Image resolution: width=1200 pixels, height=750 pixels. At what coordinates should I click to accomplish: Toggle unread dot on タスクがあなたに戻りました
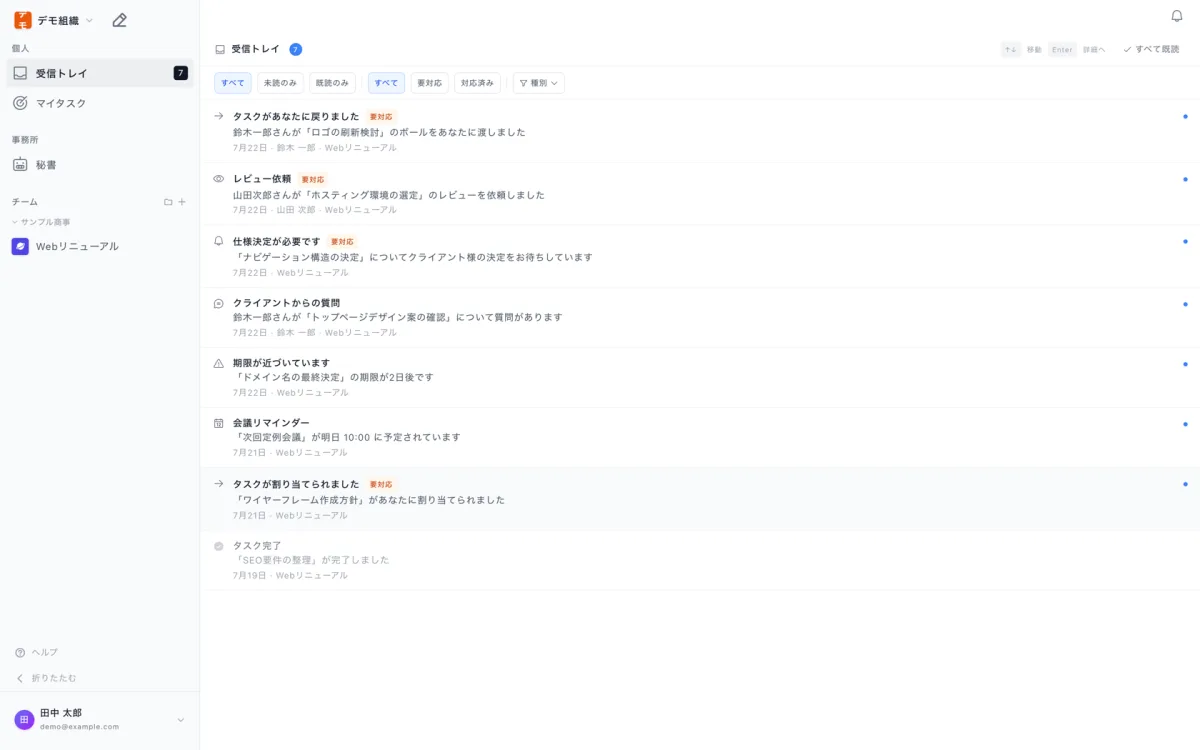[1185, 116]
